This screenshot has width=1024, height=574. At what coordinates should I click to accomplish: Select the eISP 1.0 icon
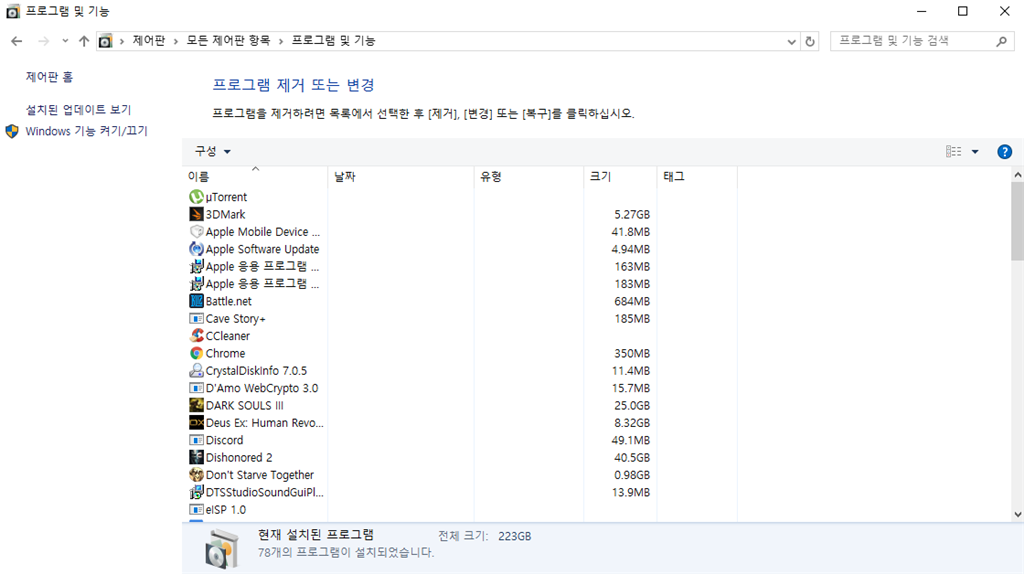coord(196,510)
